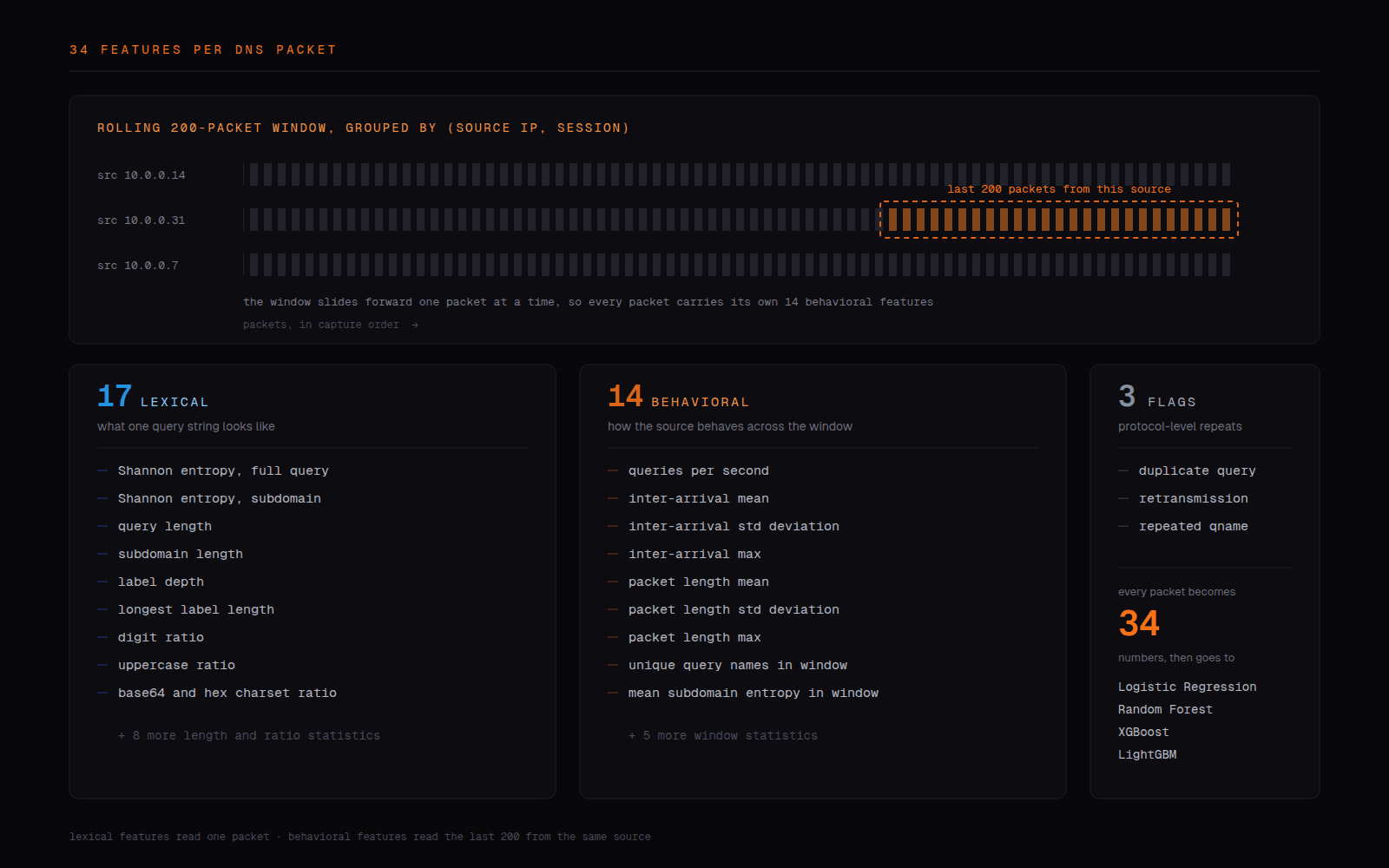This screenshot has width=1389, height=868.
Task: Click the "14 BEHAVIORAL" card heading
Action: [x=678, y=398]
